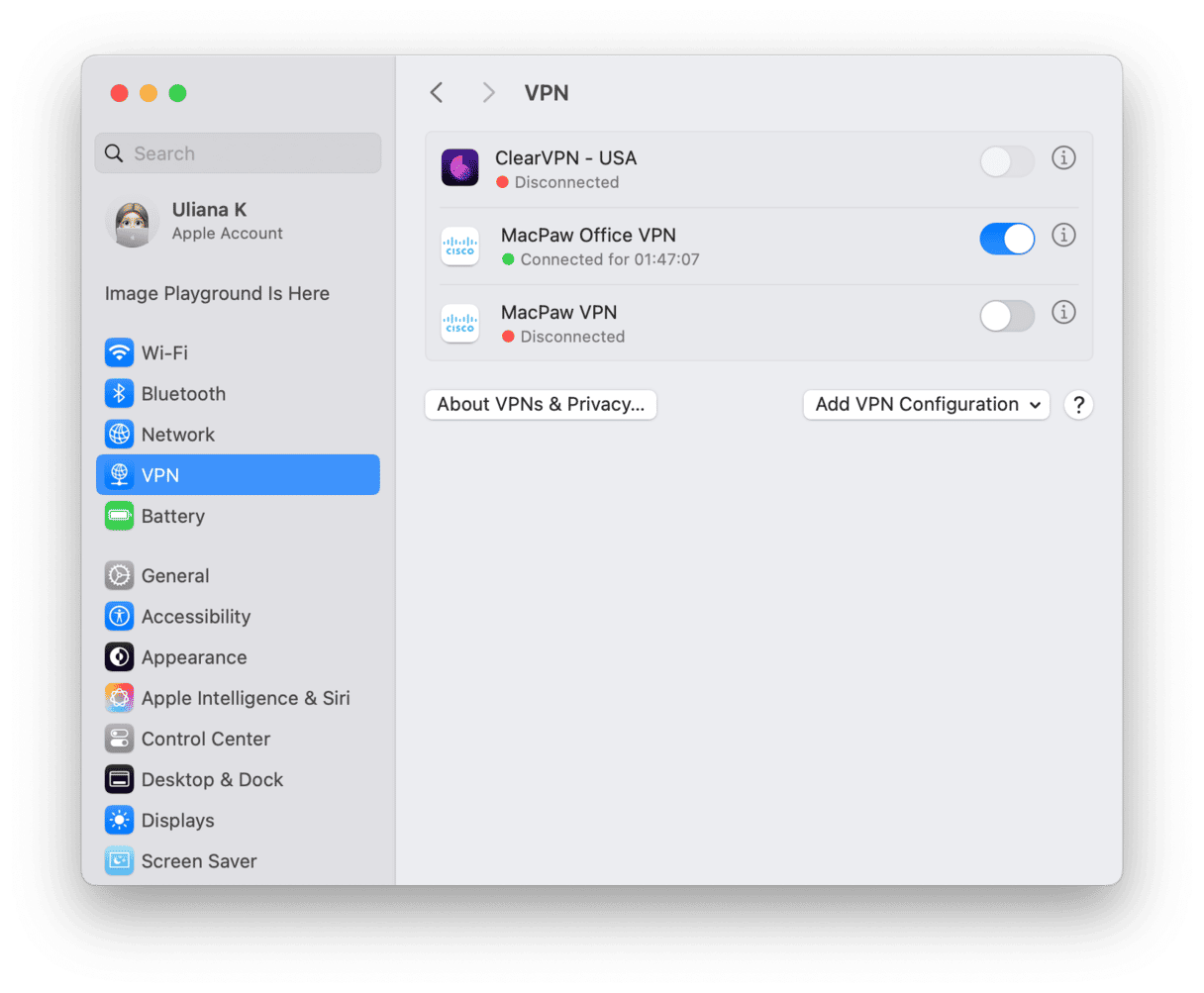The width and height of the screenshot is (1204, 993).
Task: Click MacPaw VPN name text
Action: tap(558, 312)
